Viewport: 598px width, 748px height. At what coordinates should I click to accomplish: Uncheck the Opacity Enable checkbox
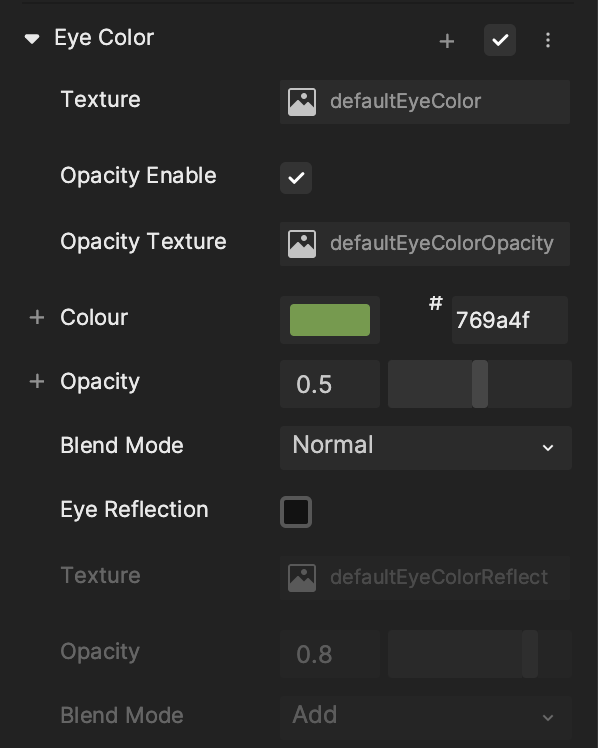296,178
